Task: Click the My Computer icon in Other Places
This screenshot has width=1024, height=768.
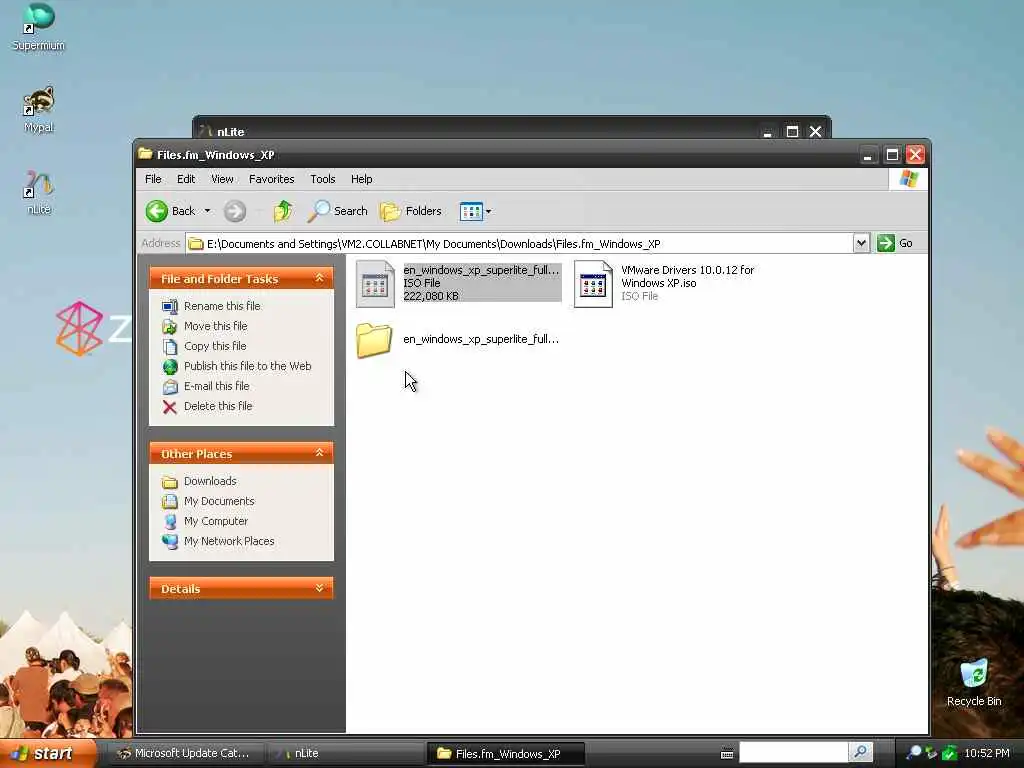Action: click(170, 522)
